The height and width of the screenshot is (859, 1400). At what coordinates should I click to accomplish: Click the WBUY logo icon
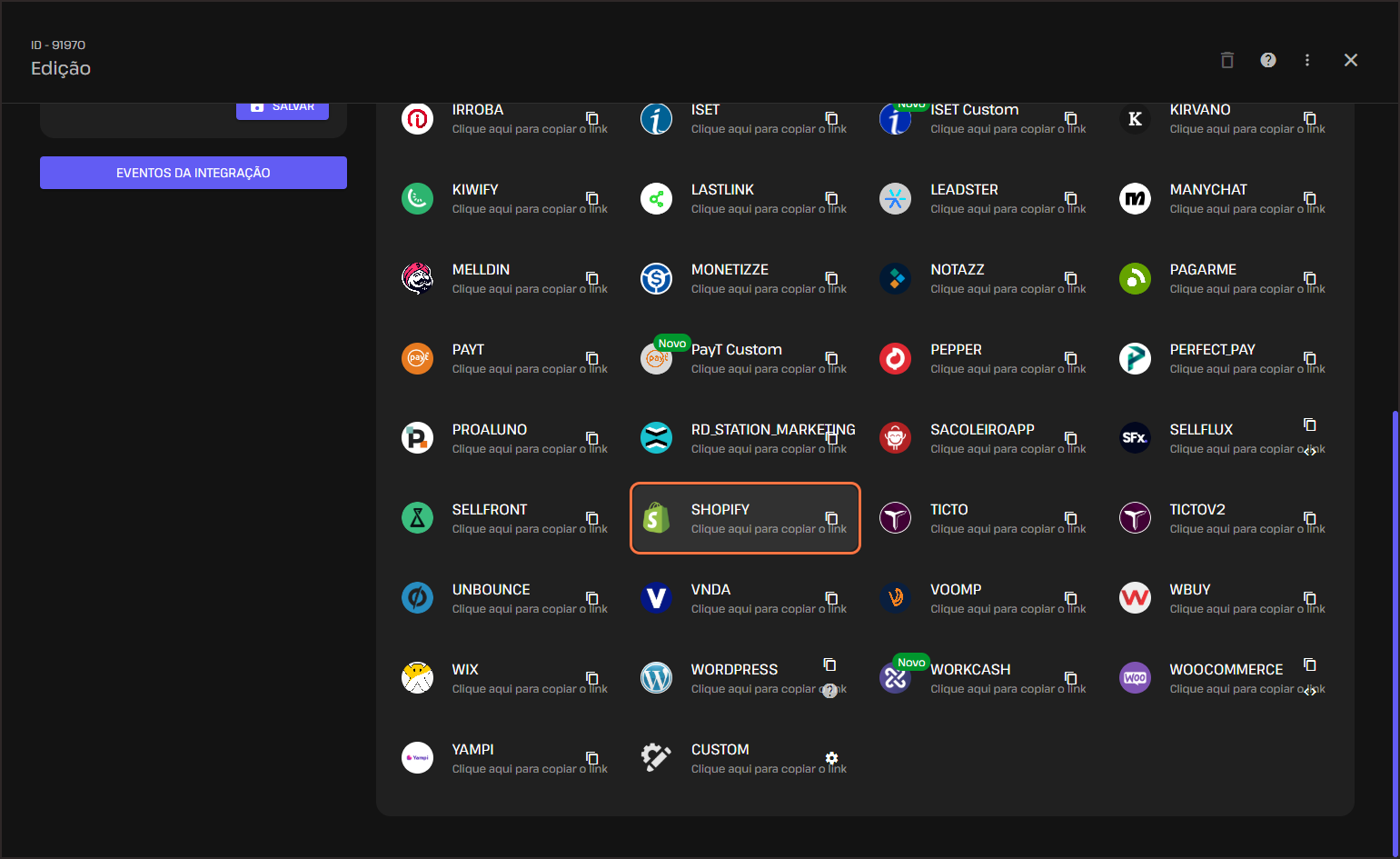[x=1135, y=598]
